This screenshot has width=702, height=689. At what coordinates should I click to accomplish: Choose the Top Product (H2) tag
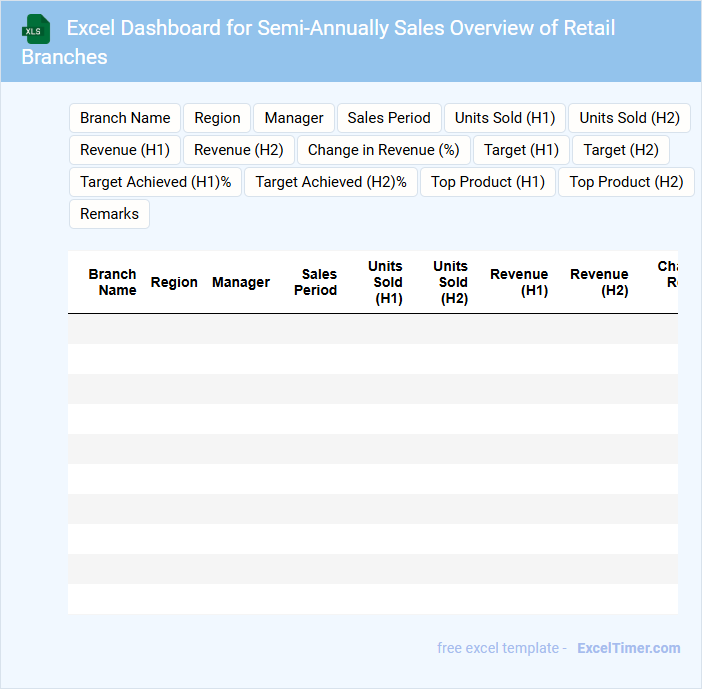coord(626,182)
